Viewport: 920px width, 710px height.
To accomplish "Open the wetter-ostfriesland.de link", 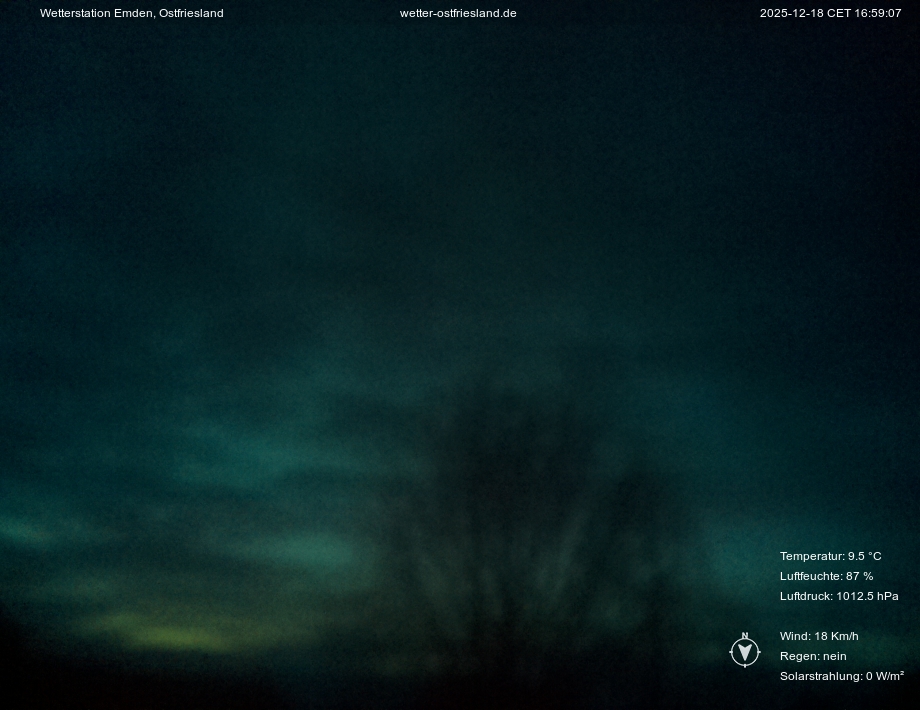I will click(x=458, y=13).
